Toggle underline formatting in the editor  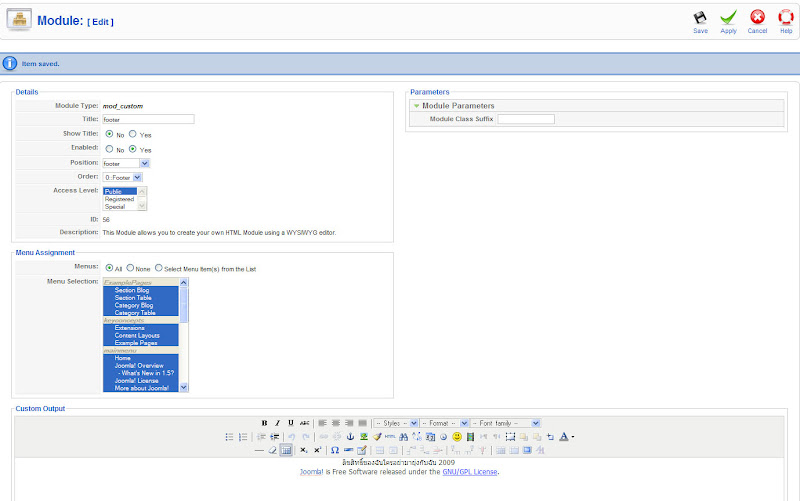(291, 423)
